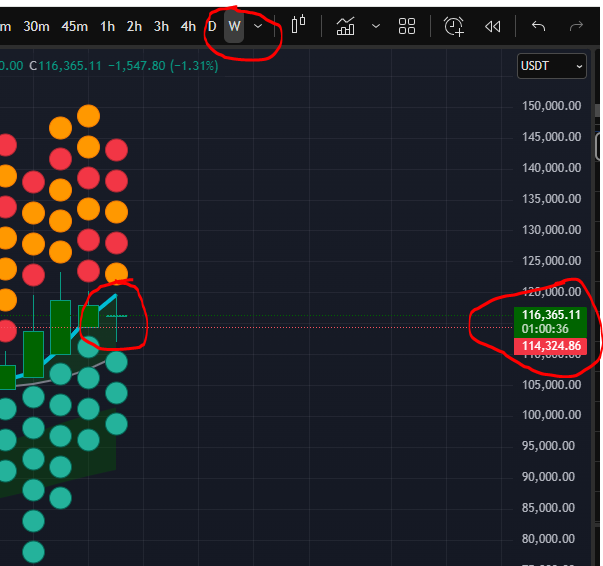Click the −1,547.80 (−1.31%) change text
The height and width of the screenshot is (566, 603).
coord(163,66)
